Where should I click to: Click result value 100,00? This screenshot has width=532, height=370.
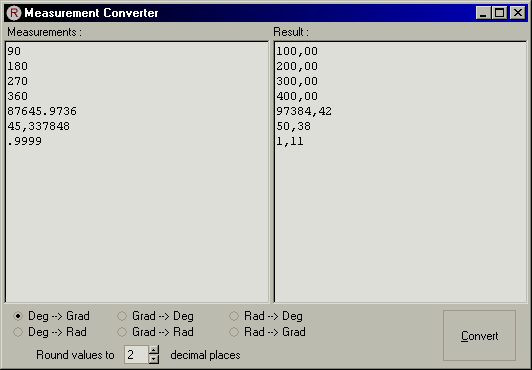pyautogui.click(x=297, y=51)
